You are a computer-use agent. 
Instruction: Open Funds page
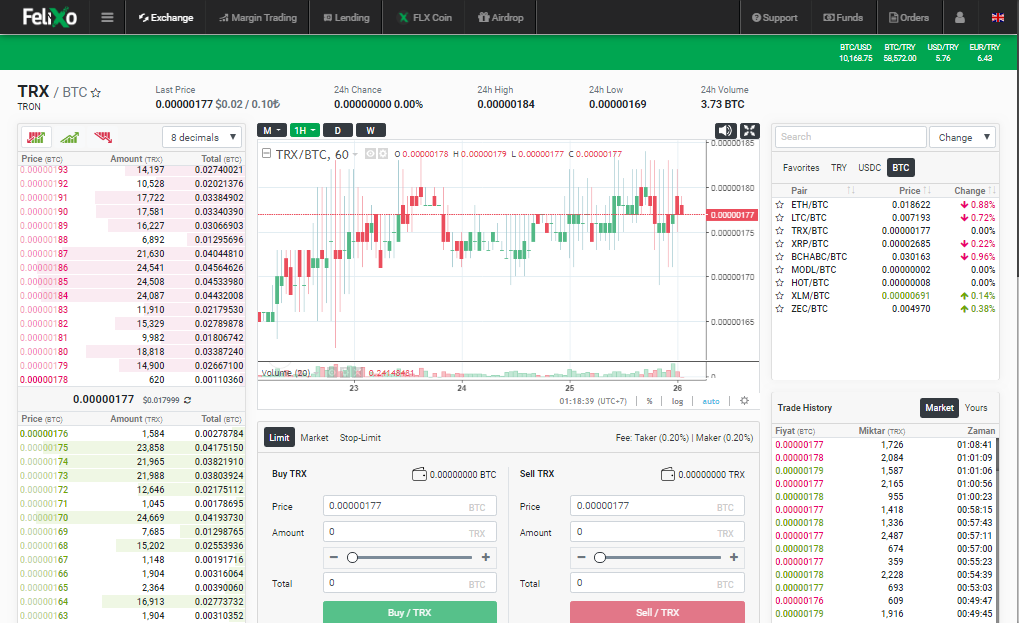pyautogui.click(x=844, y=18)
